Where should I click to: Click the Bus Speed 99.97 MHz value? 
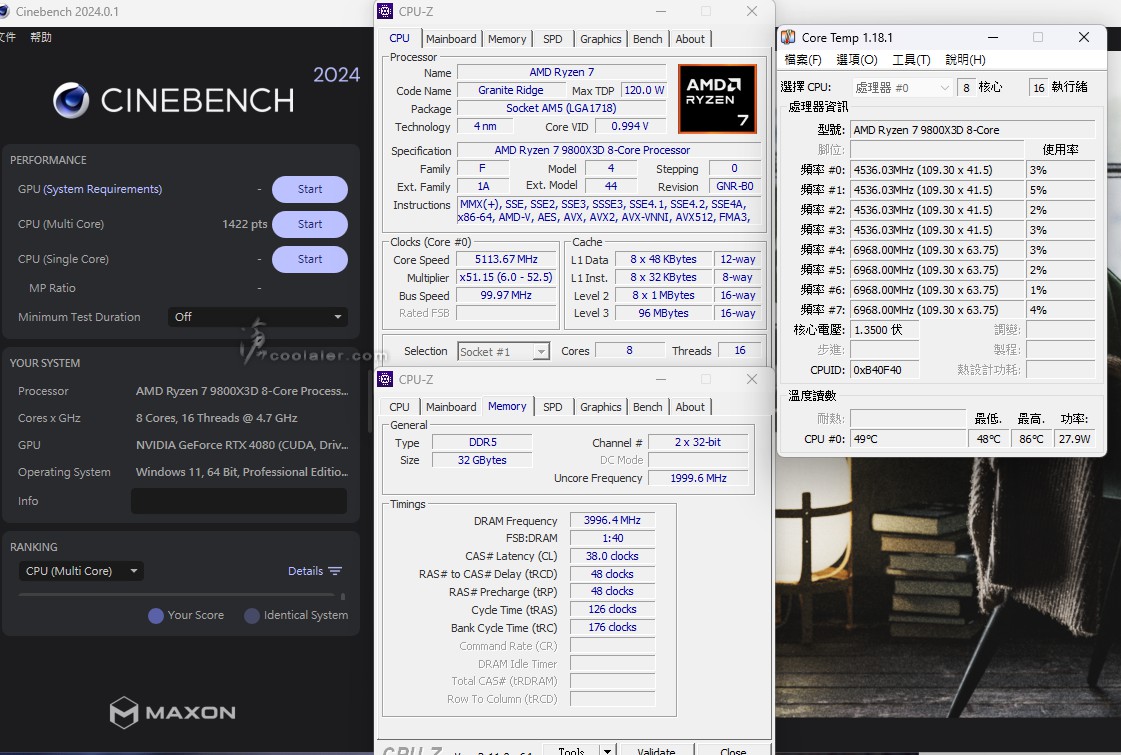click(x=506, y=295)
